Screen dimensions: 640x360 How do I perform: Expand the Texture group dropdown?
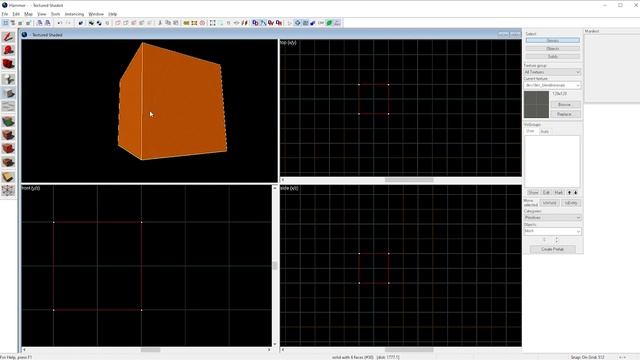point(552,72)
